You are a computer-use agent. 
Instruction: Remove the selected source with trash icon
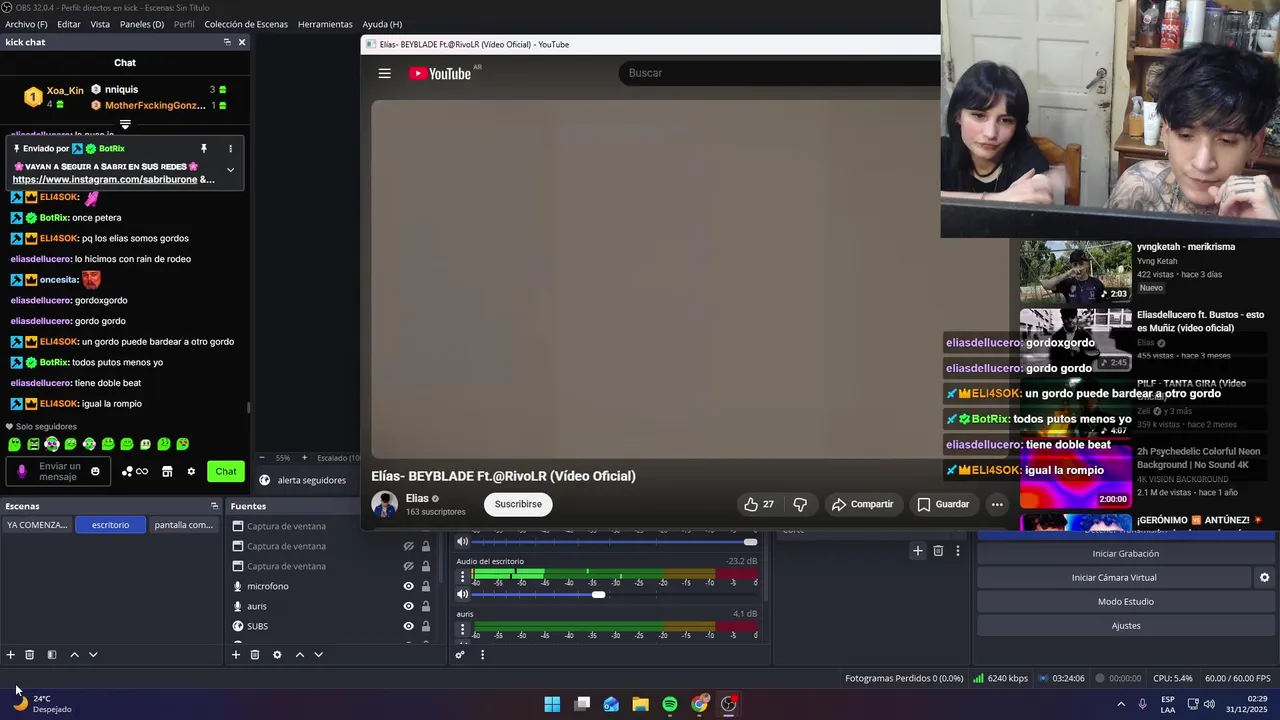[255, 655]
